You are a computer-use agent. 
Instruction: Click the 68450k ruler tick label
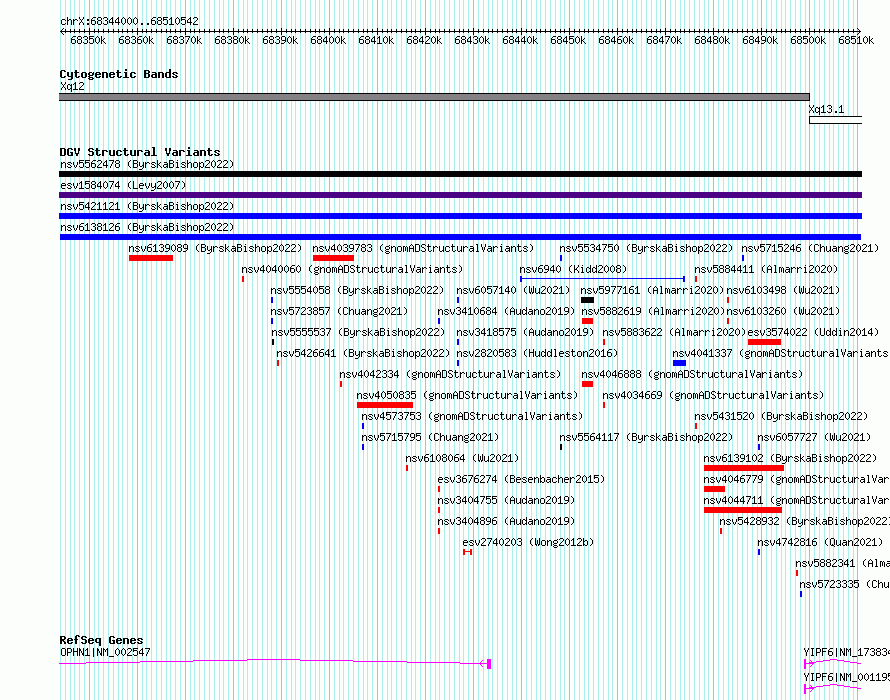568,40
